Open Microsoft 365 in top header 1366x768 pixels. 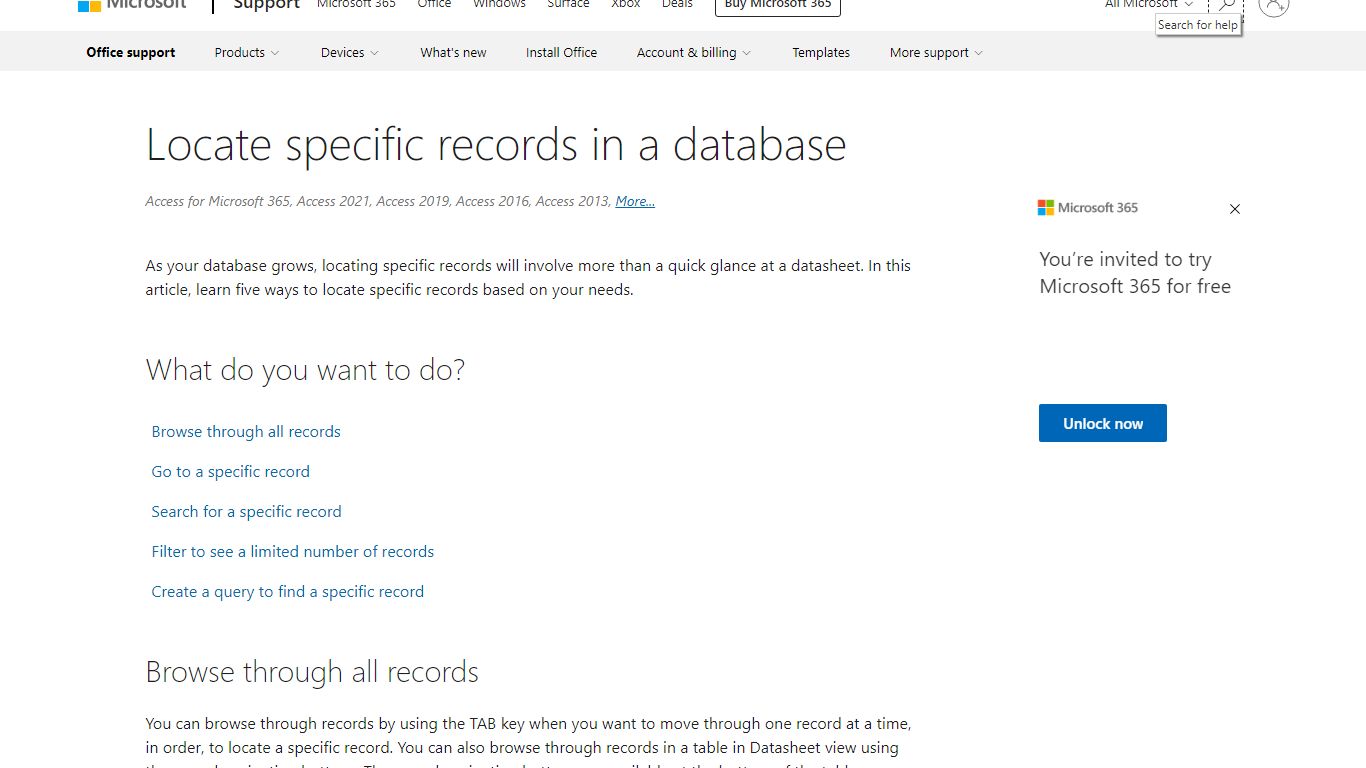[x=356, y=5]
